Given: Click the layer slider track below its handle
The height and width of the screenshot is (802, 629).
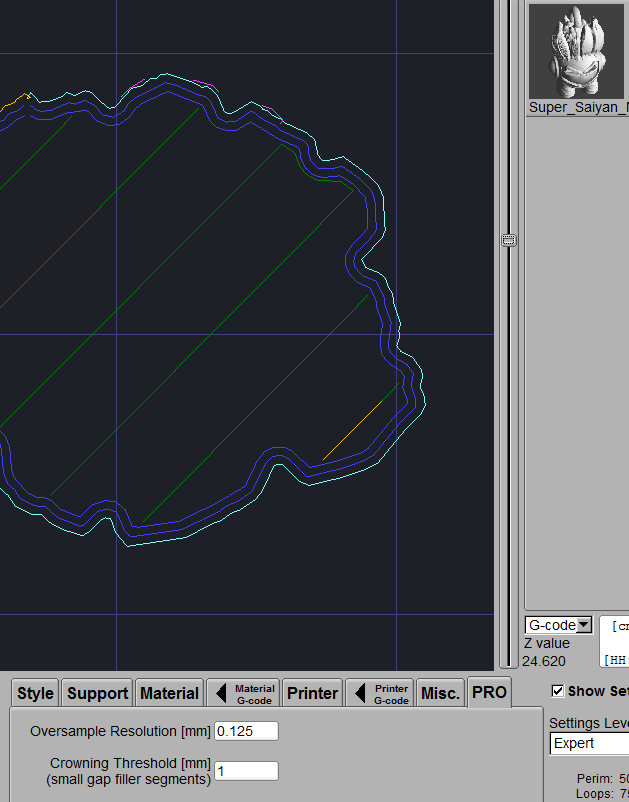Looking at the screenshot, I should (509, 450).
